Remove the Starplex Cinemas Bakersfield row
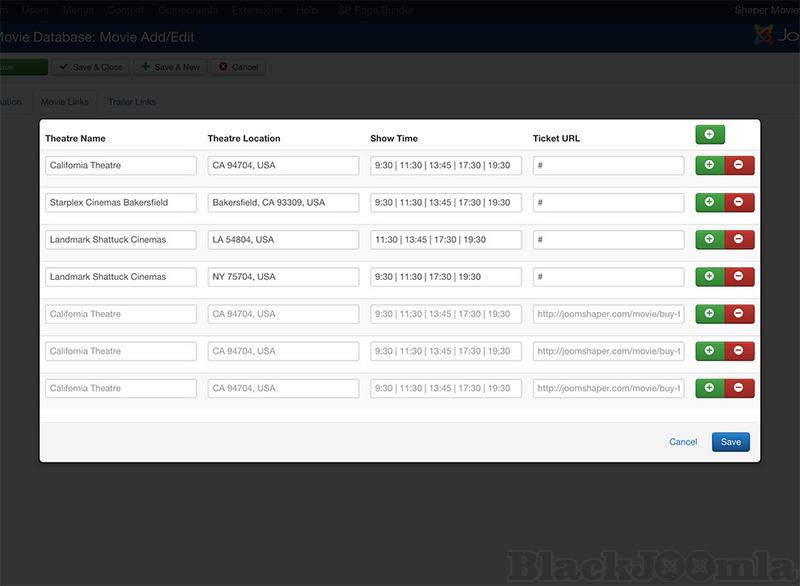Image resolution: width=800 pixels, height=586 pixels. tap(739, 202)
